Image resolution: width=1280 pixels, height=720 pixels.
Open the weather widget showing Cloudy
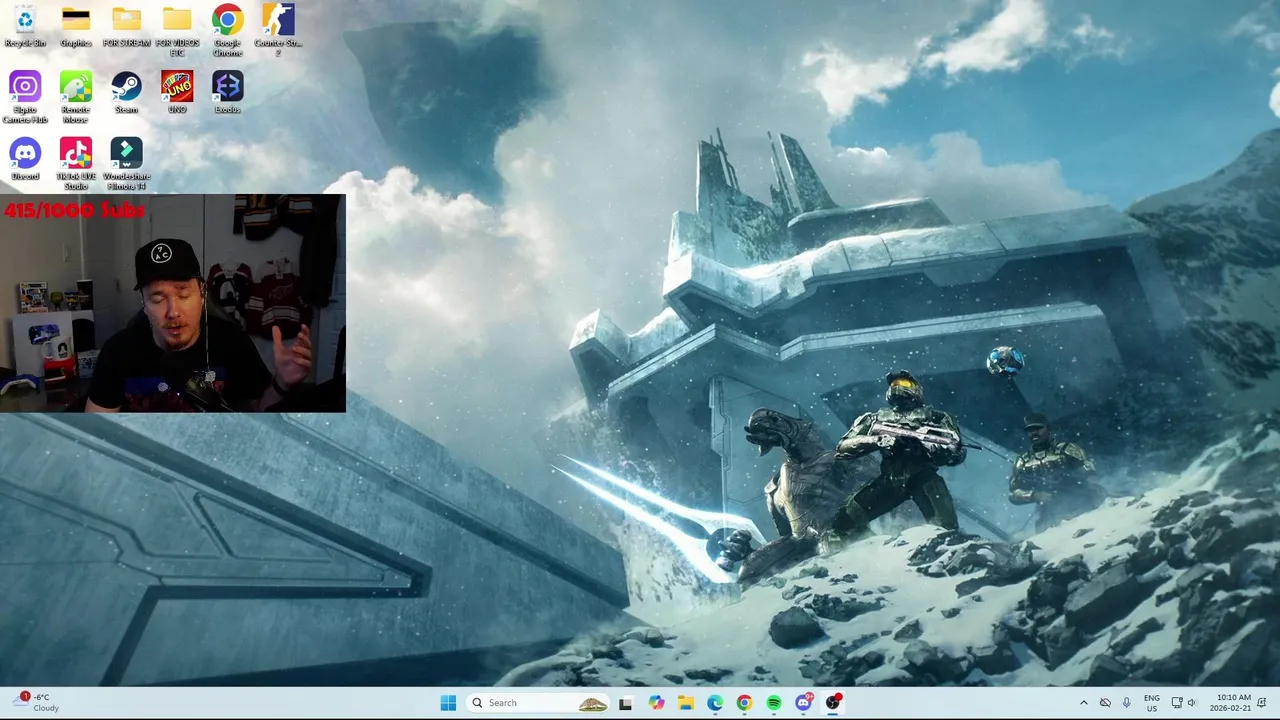[37, 702]
